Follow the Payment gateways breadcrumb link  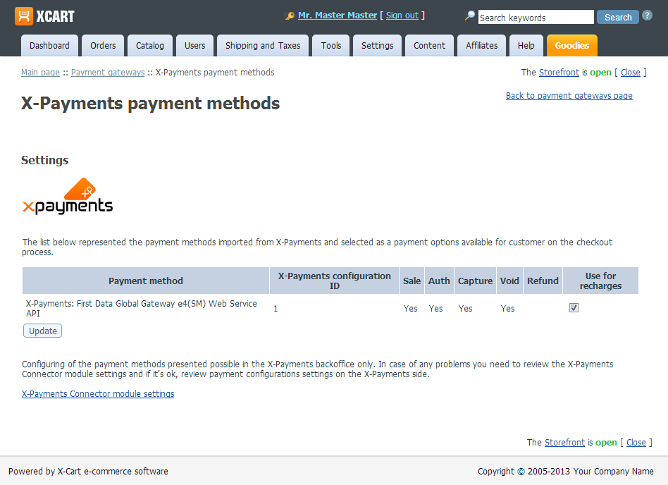click(x=108, y=72)
